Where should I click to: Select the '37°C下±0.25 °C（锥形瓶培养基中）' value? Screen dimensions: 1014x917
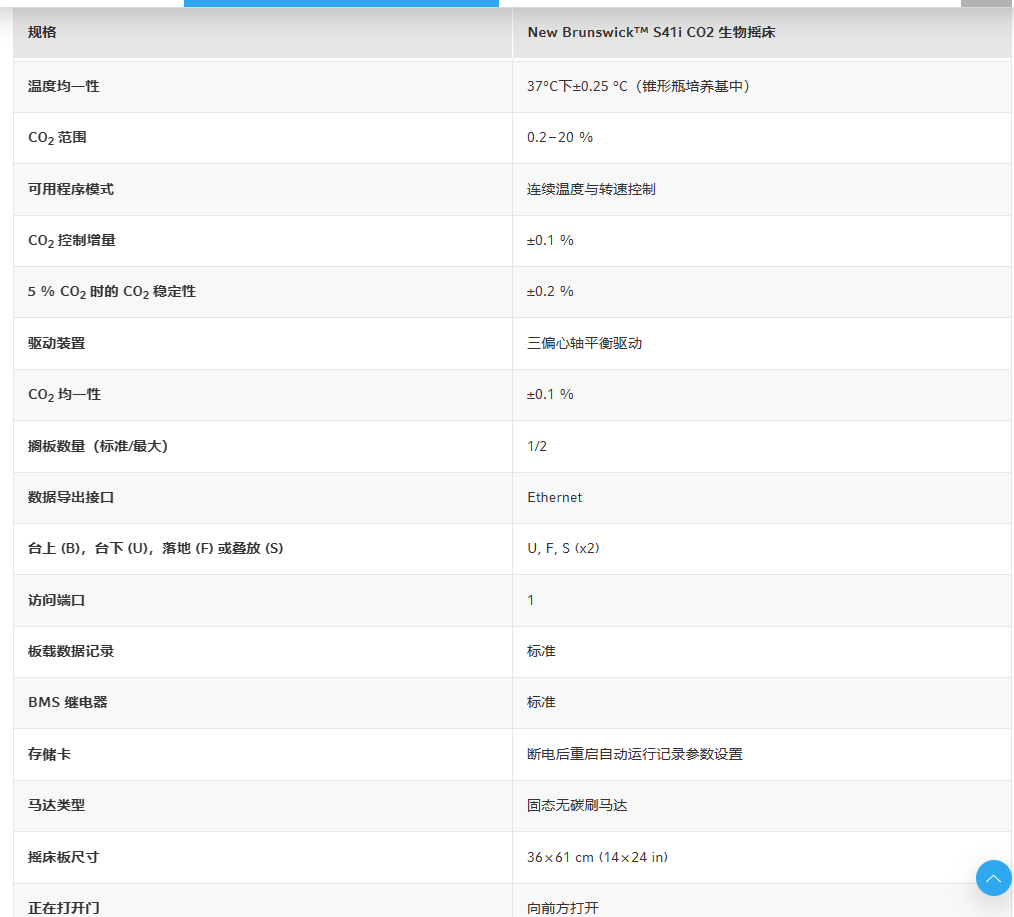click(638, 86)
